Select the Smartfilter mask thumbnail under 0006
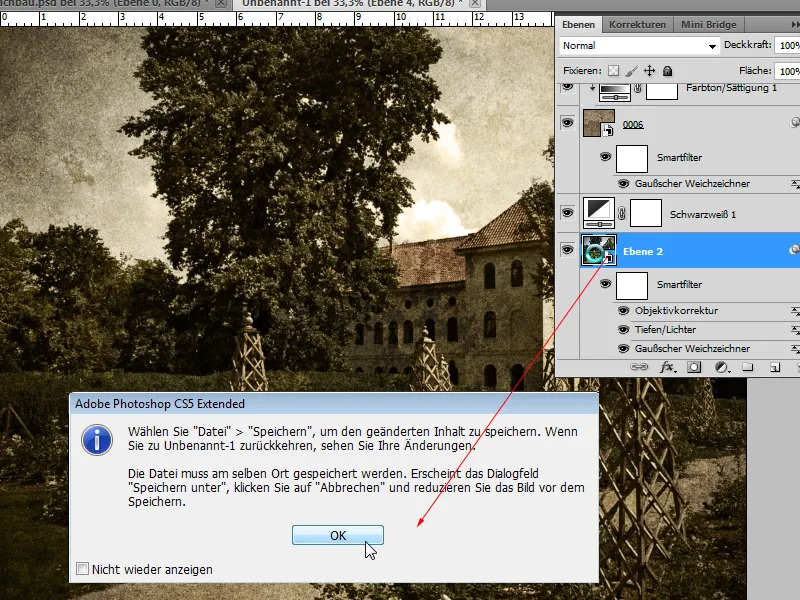This screenshot has width=800, height=600. pyautogui.click(x=632, y=159)
